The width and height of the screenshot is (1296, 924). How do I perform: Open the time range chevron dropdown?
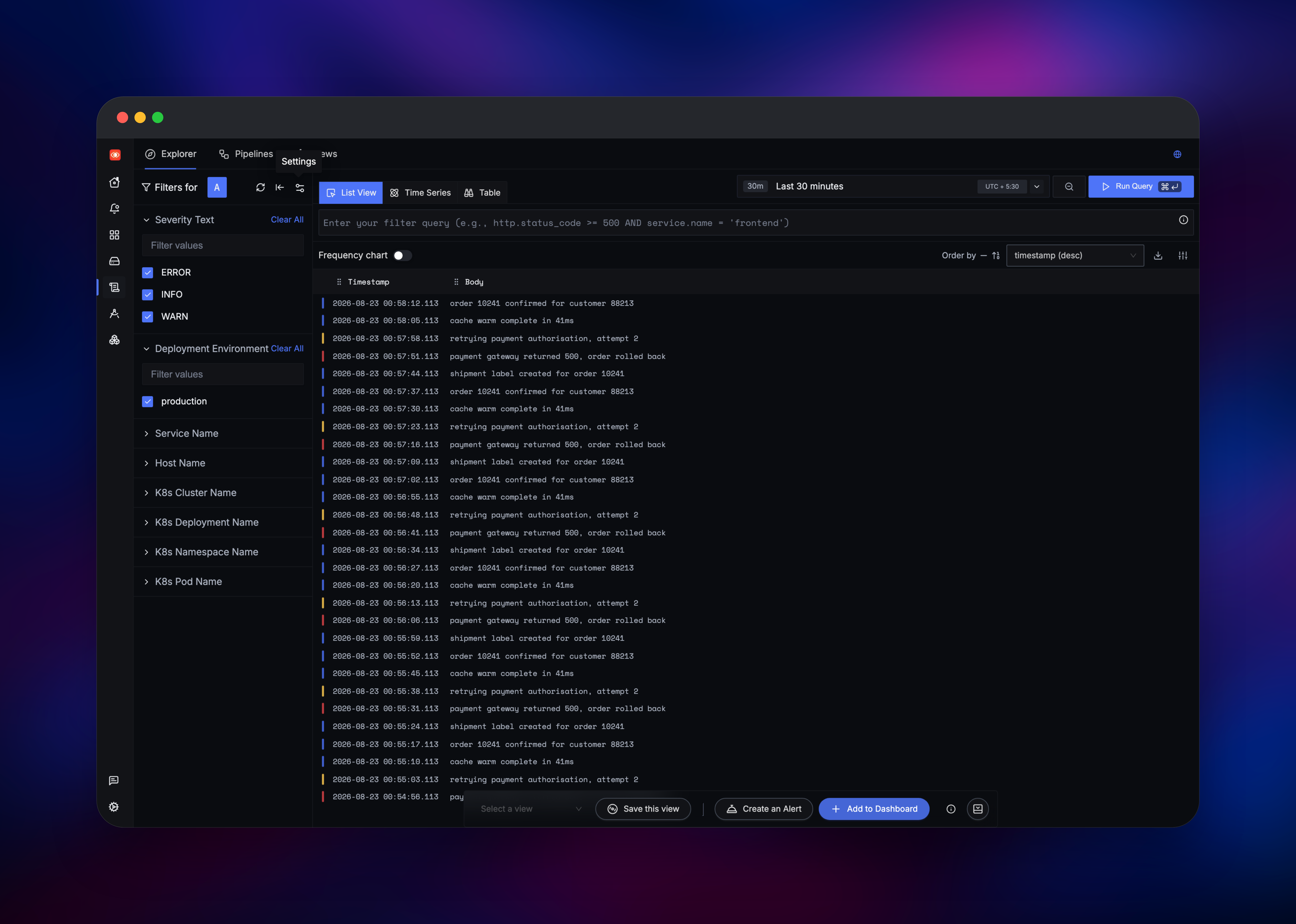pos(1036,187)
